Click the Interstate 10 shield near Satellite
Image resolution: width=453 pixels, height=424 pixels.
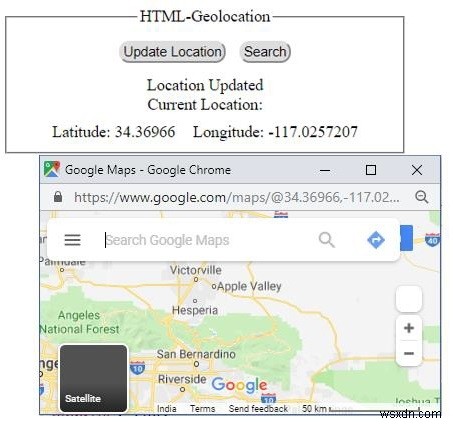[x=137, y=368]
